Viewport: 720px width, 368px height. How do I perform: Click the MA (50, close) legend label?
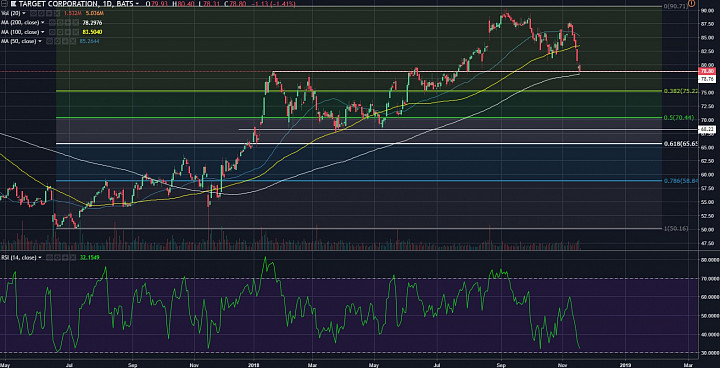click(x=18, y=41)
